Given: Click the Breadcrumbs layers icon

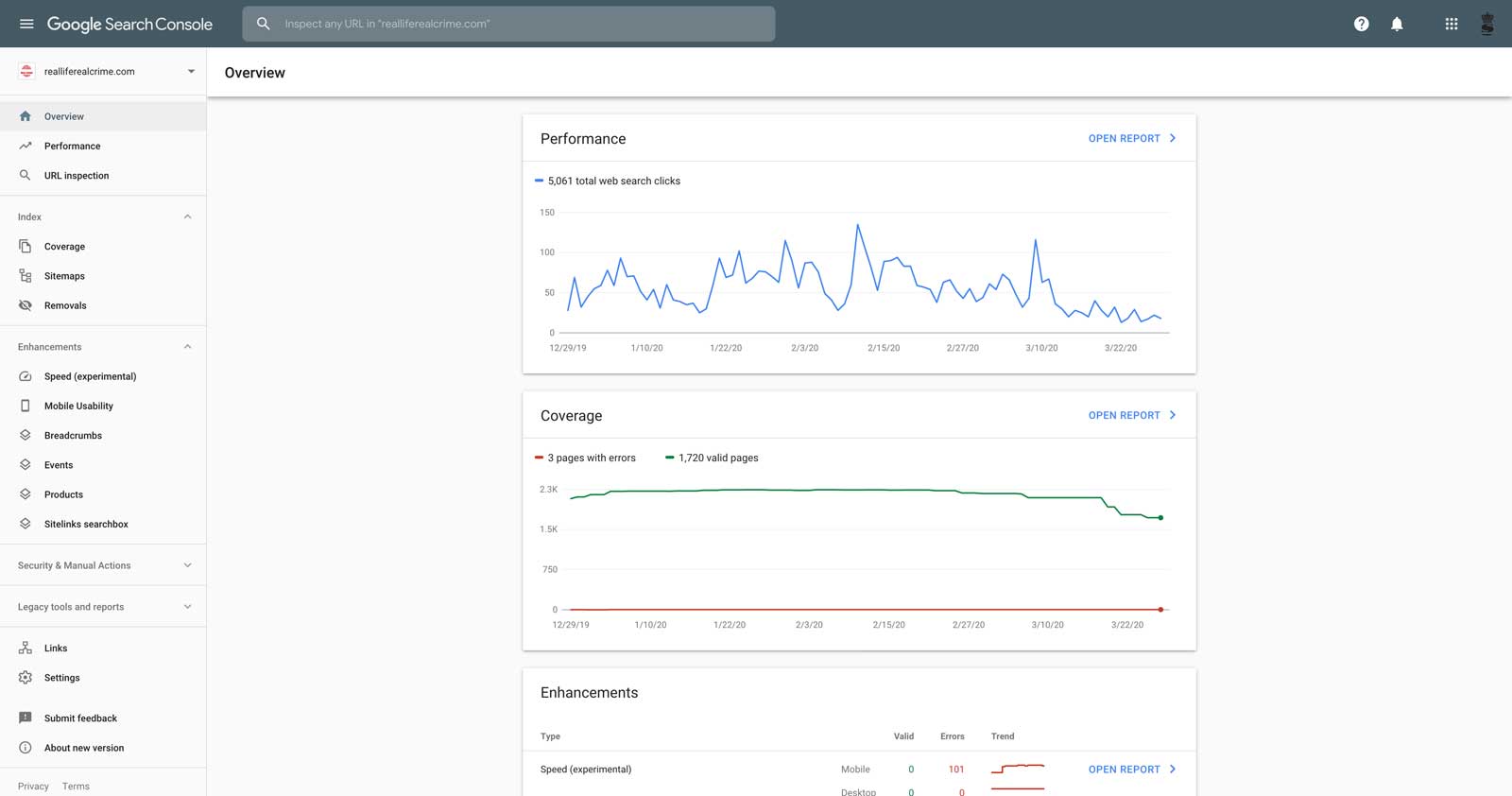Looking at the screenshot, I should (26, 435).
